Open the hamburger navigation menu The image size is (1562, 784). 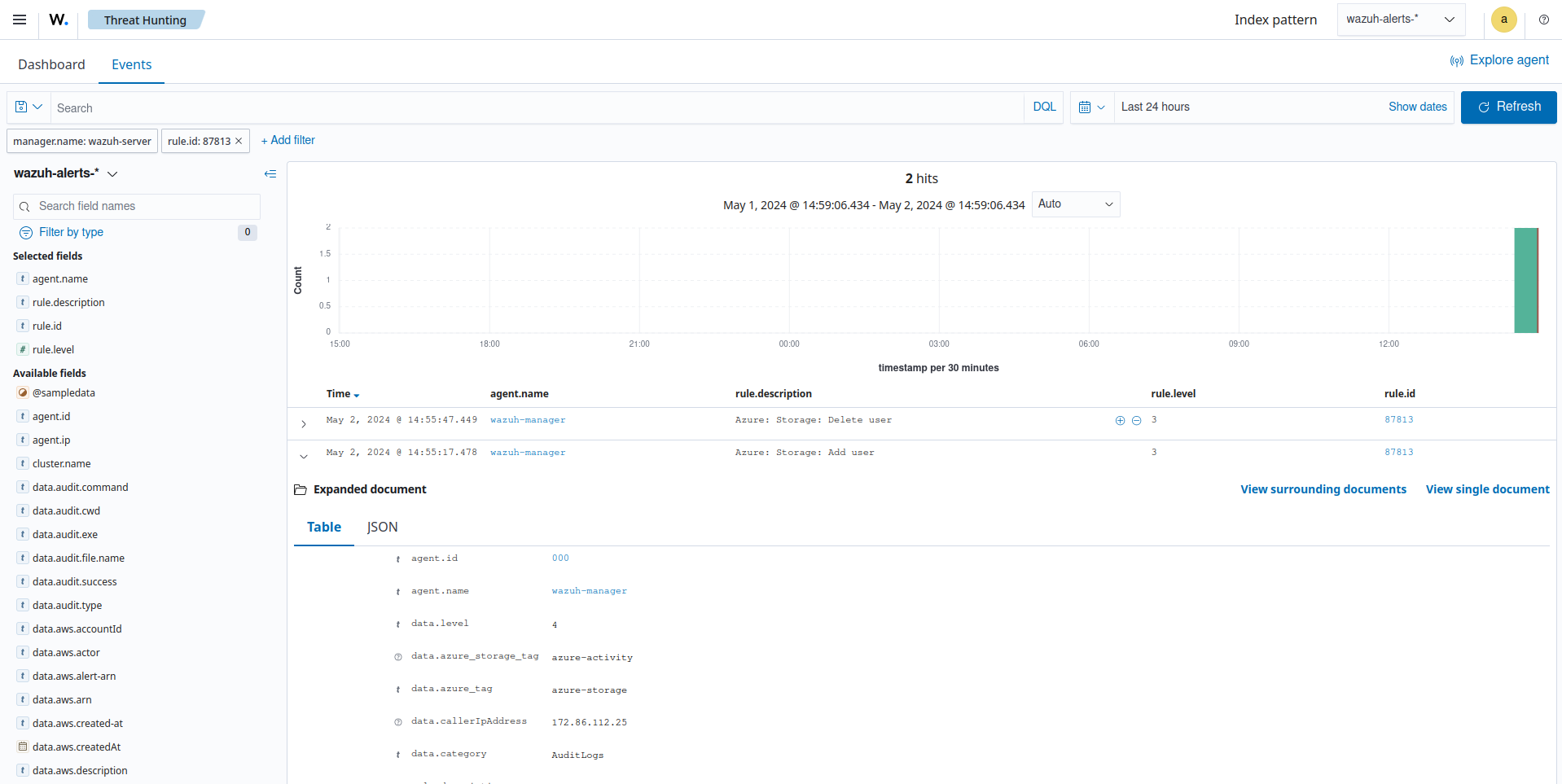pyautogui.click(x=20, y=20)
